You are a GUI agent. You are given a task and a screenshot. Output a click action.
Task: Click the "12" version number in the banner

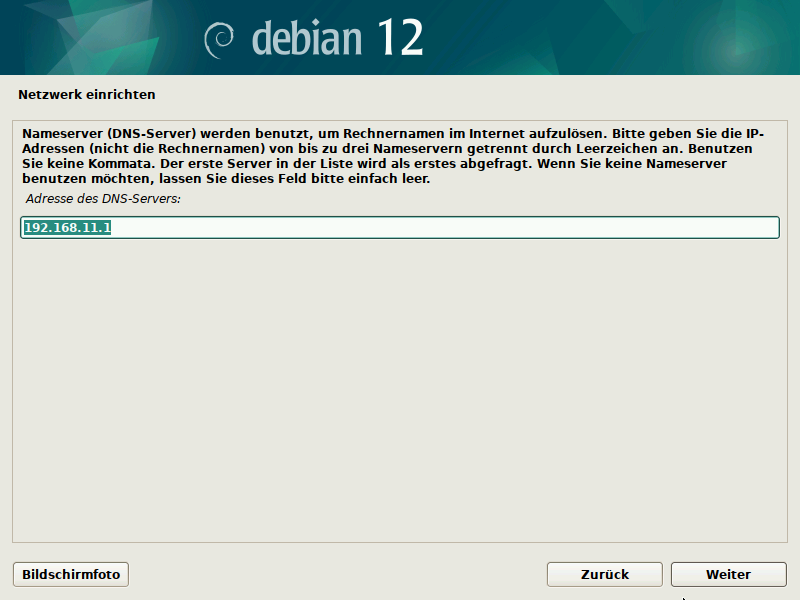coord(400,38)
